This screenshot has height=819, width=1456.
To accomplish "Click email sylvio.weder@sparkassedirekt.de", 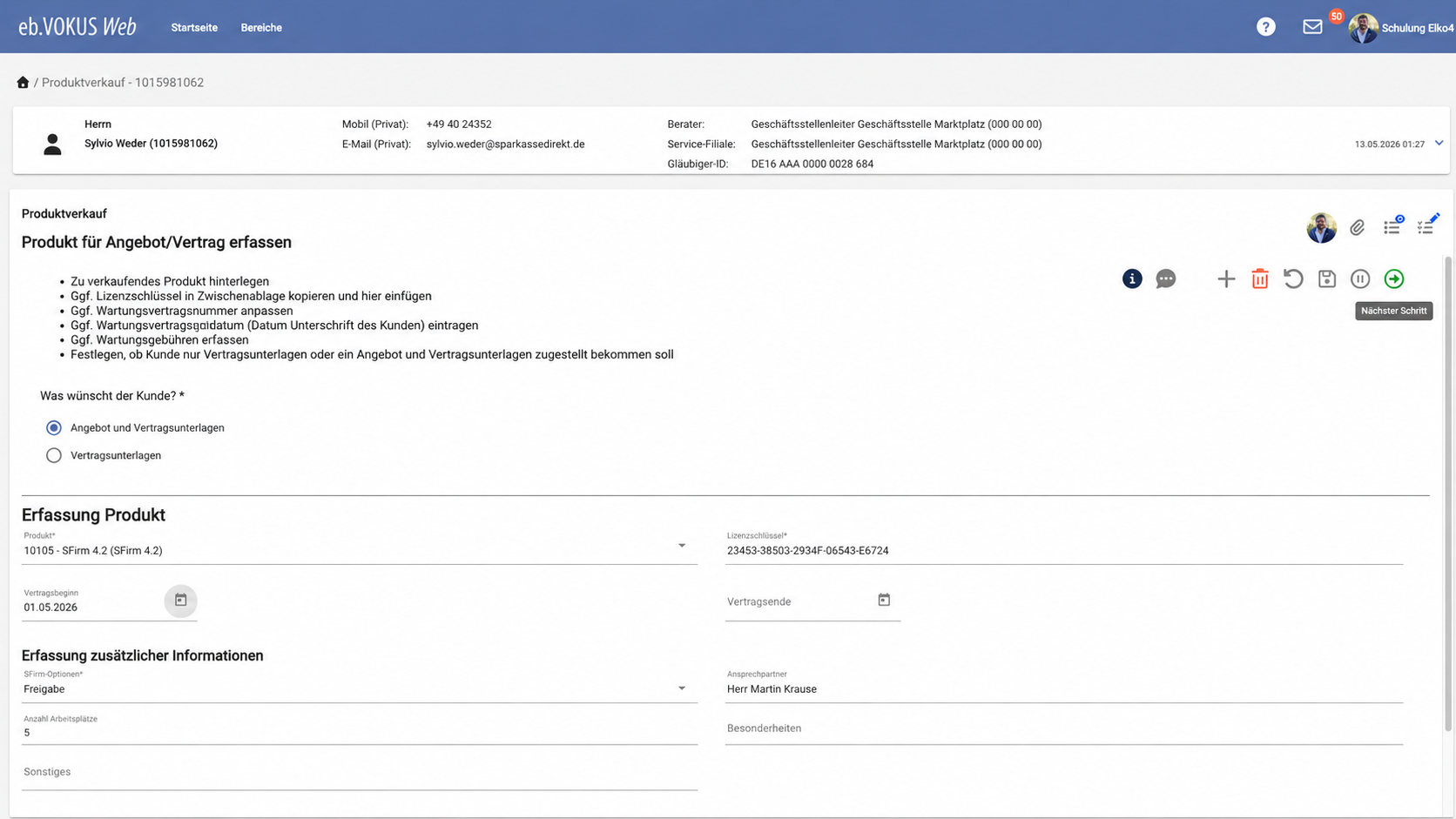I will [505, 144].
